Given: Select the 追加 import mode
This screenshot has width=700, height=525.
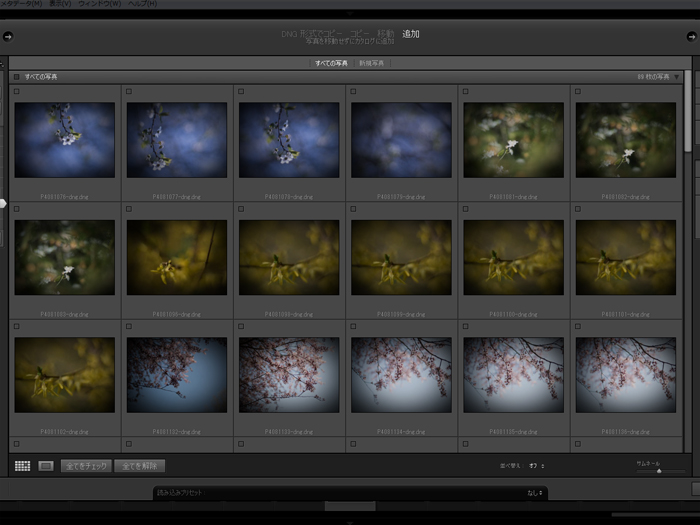Looking at the screenshot, I should click(x=411, y=34).
